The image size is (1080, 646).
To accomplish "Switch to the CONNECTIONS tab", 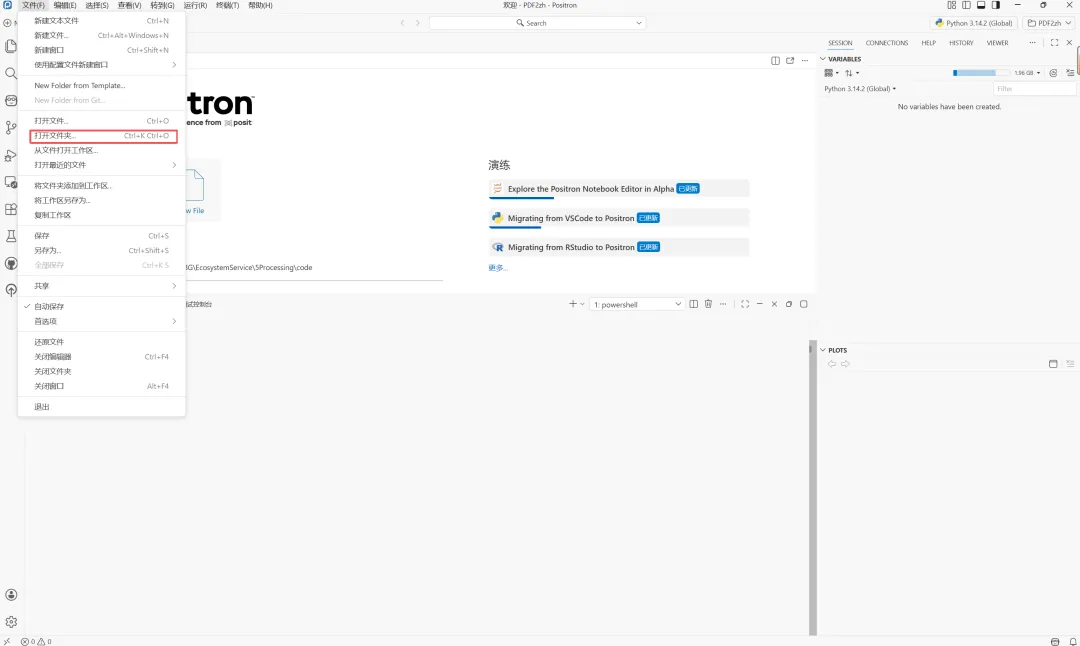I will pyautogui.click(x=886, y=43).
